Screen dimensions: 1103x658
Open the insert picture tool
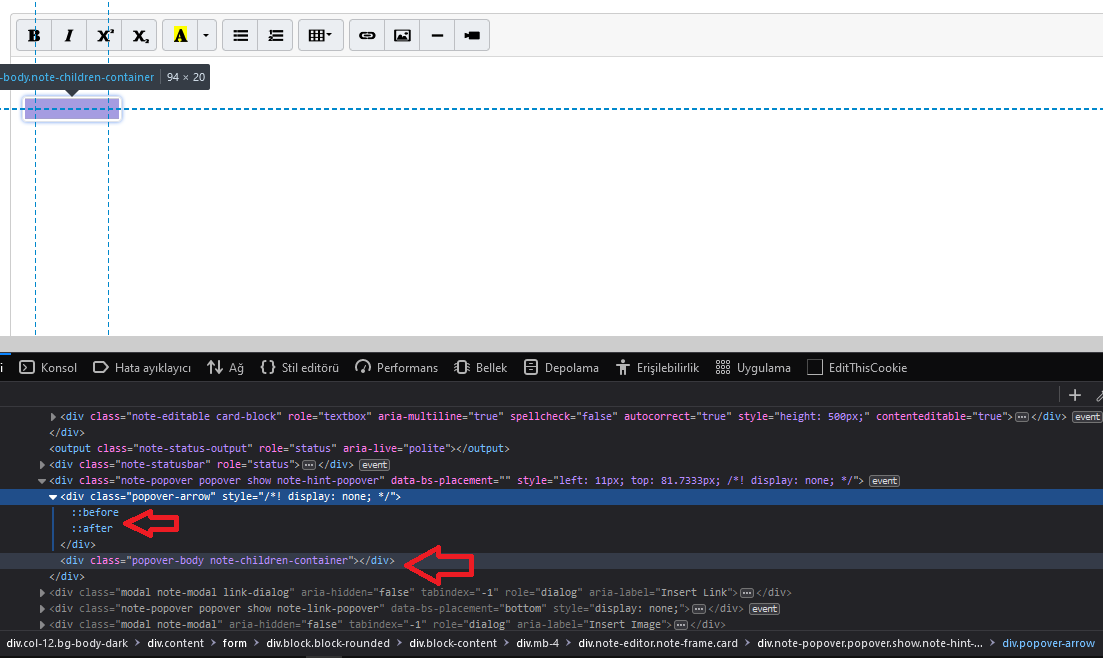402,35
